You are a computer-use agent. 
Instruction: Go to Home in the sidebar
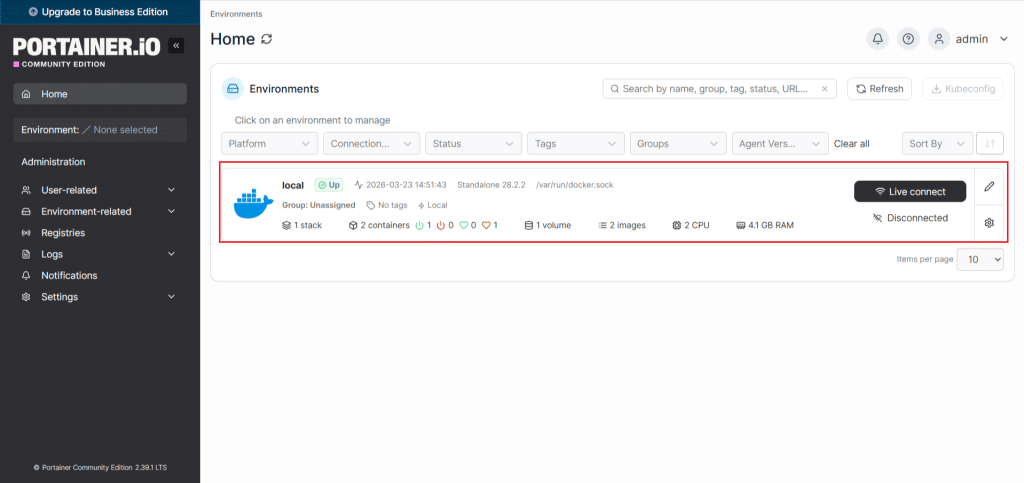pos(100,94)
